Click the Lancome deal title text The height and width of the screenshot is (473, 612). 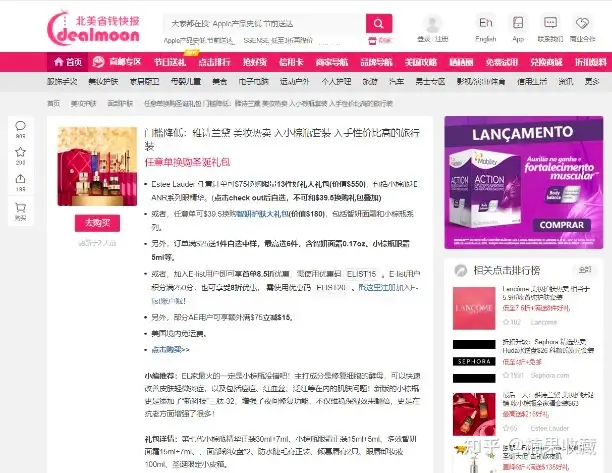546,293
